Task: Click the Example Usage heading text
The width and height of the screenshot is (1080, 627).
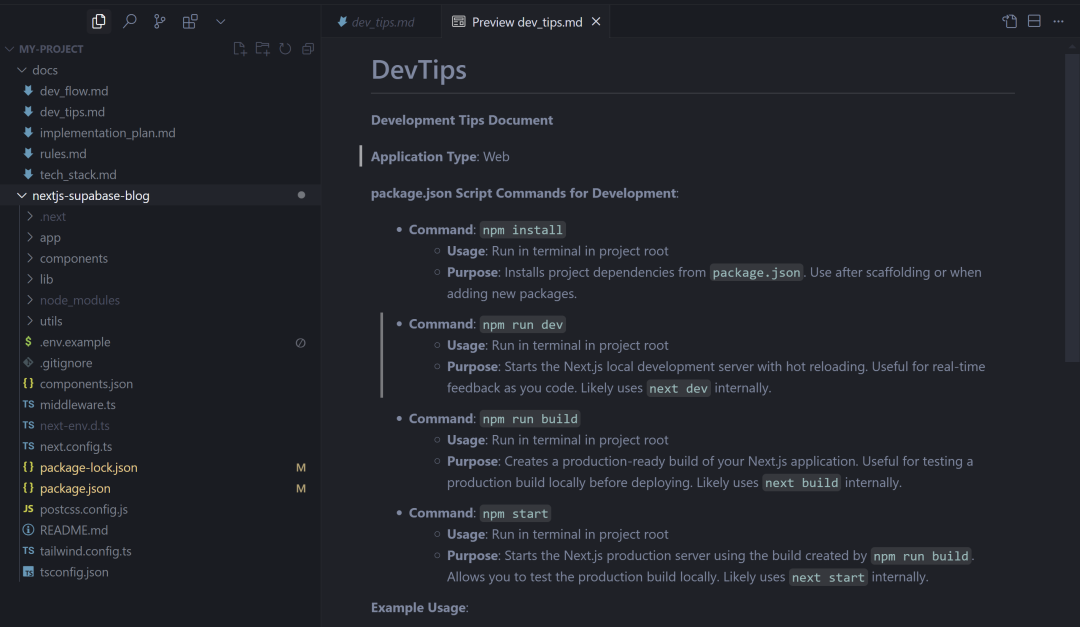Action: tap(419, 607)
